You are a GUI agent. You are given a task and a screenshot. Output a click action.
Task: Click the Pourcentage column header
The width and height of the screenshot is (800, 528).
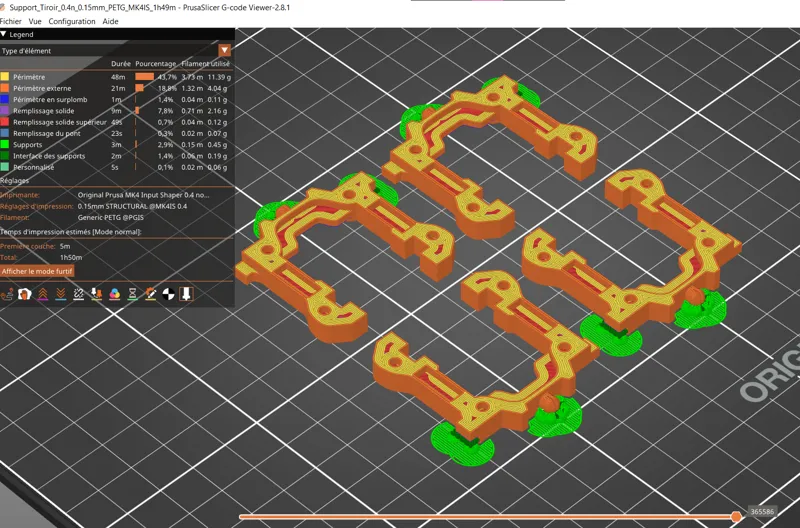[156, 64]
